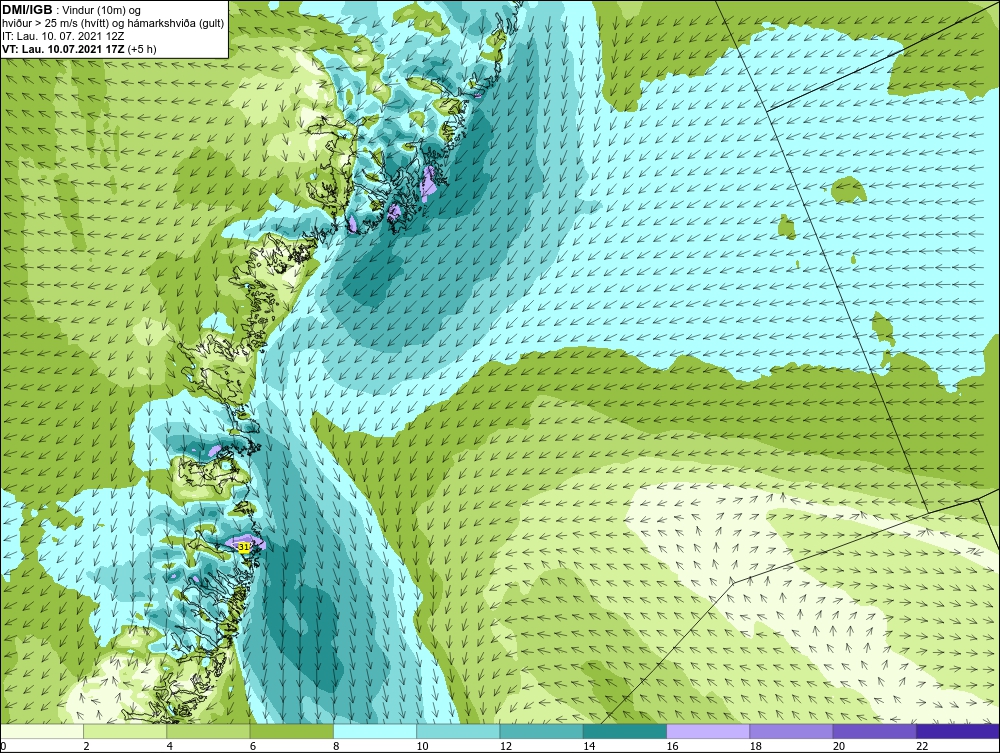Screen dimensions: 1000x753
Task: Click the '6' label on the wind scale
Action: click(253, 747)
